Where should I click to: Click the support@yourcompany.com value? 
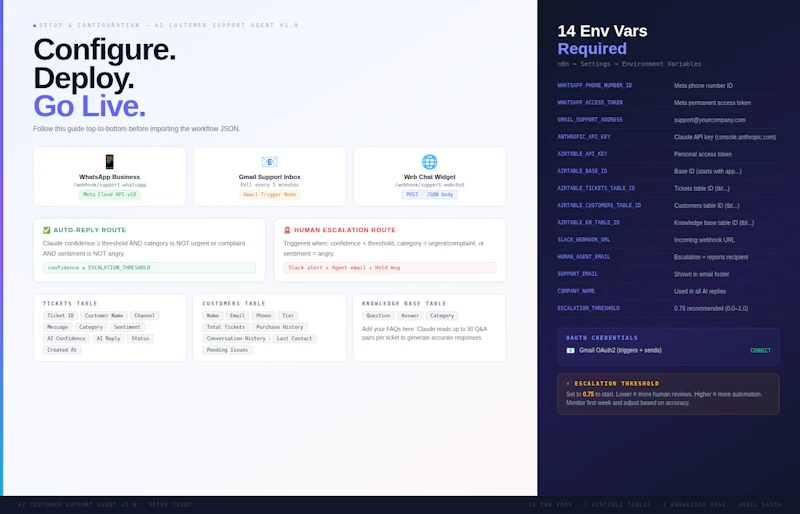[x=710, y=120]
